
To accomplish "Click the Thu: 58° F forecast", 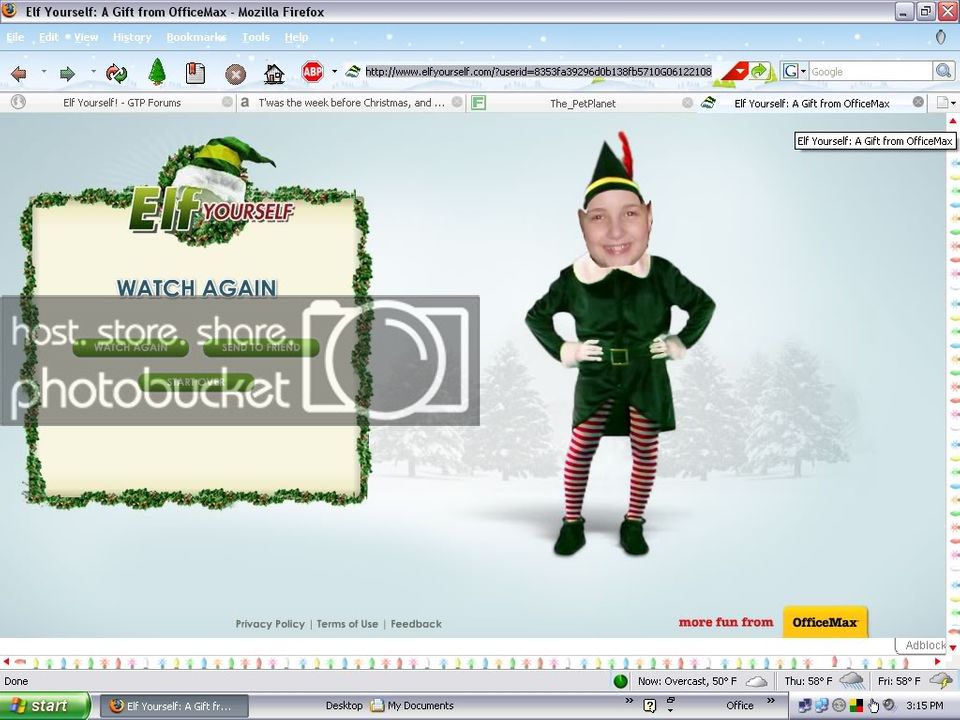I will tap(823, 681).
